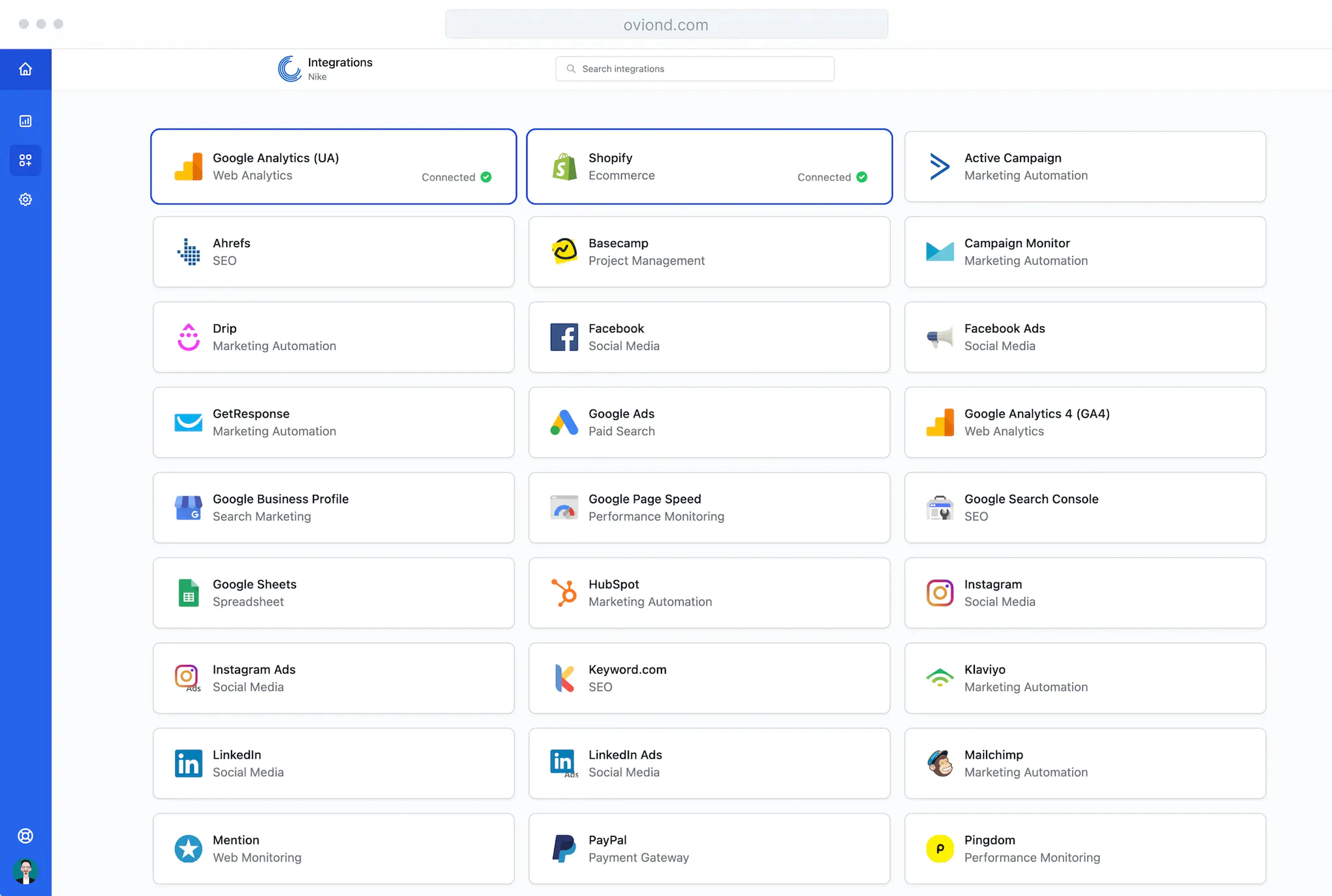The image size is (1332, 896).
Task: Click the Google Ads logo icon
Action: click(x=565, y=423)
